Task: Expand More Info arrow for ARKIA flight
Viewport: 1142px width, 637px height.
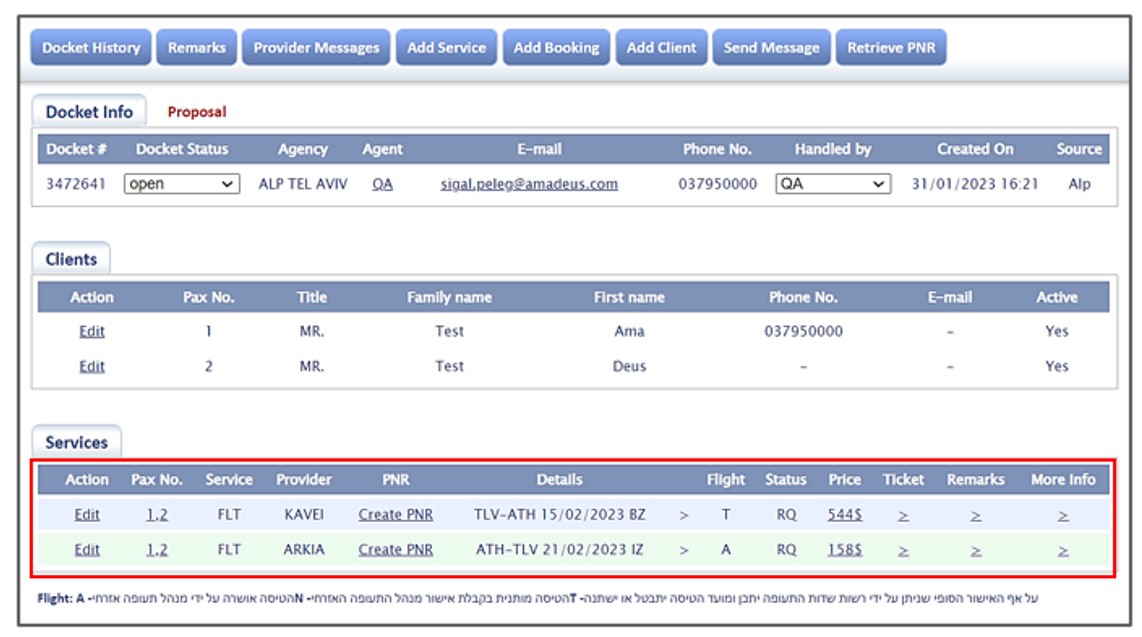Action: (1062, 550)
